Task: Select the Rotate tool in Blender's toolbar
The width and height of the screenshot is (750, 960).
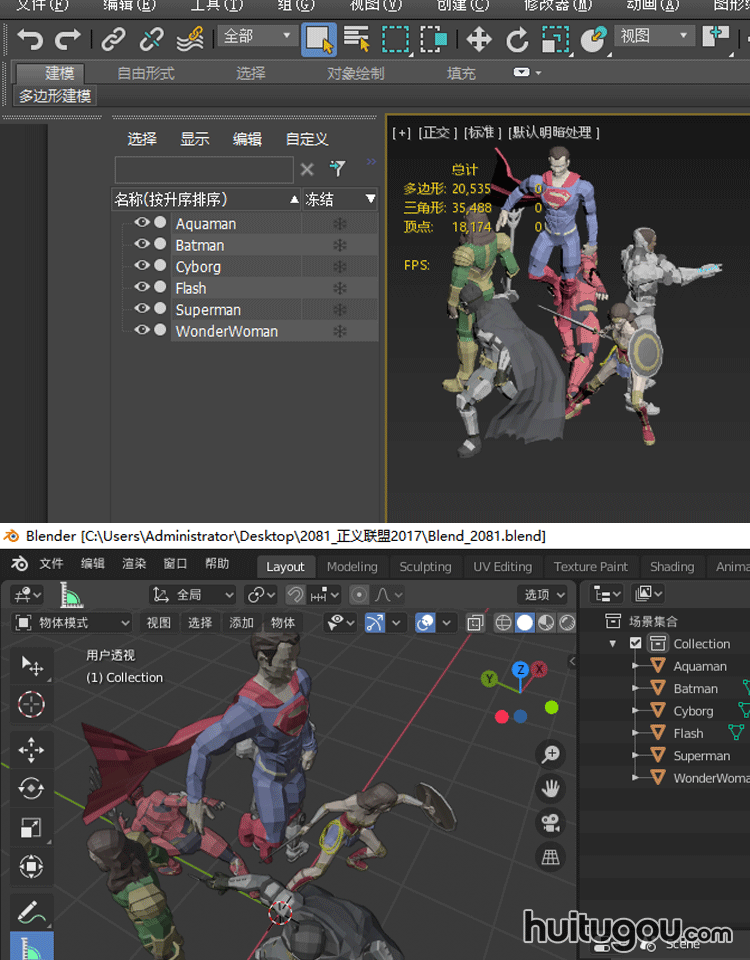Action: click(31, 788)
